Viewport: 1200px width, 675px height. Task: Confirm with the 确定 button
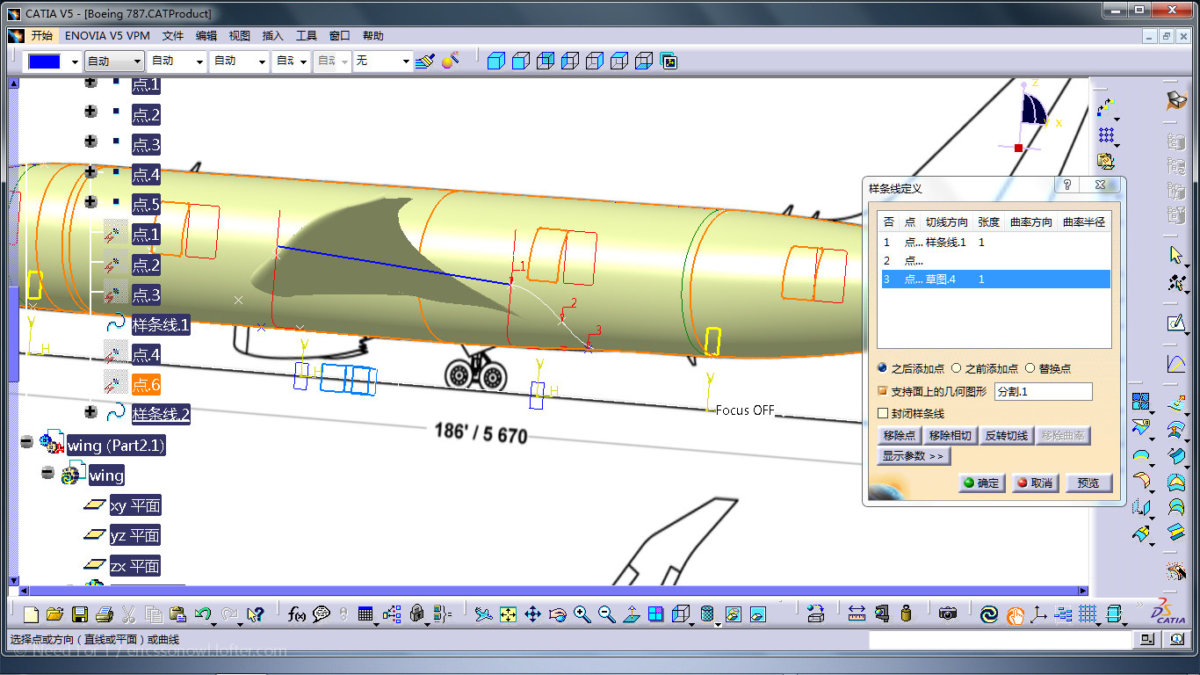tap(981, 483)
